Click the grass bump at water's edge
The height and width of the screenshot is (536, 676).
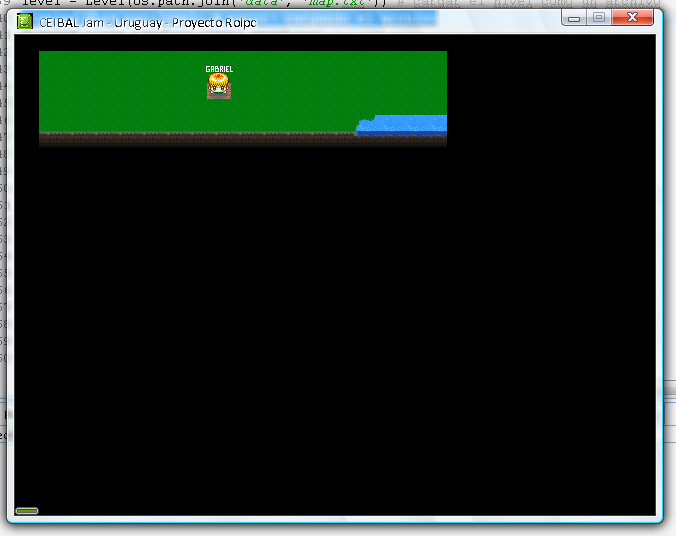tap(366, 119)
